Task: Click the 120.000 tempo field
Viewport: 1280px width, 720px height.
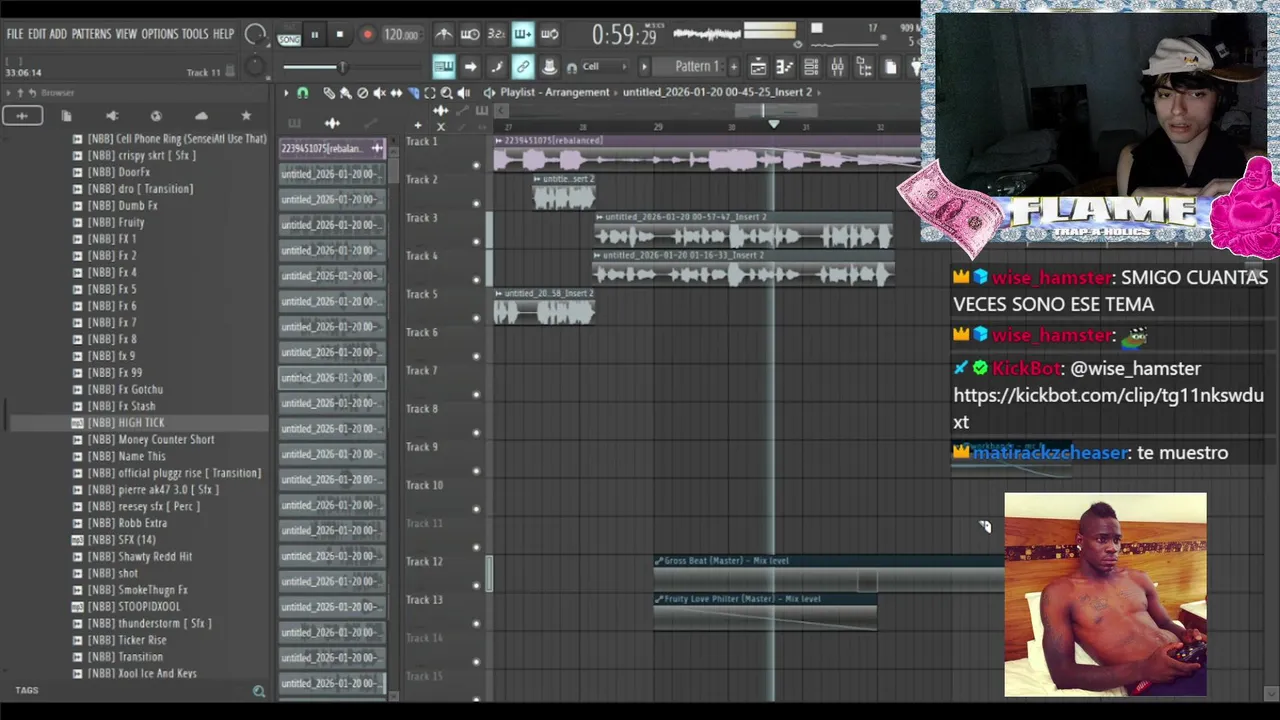Action: coord(401,35)
